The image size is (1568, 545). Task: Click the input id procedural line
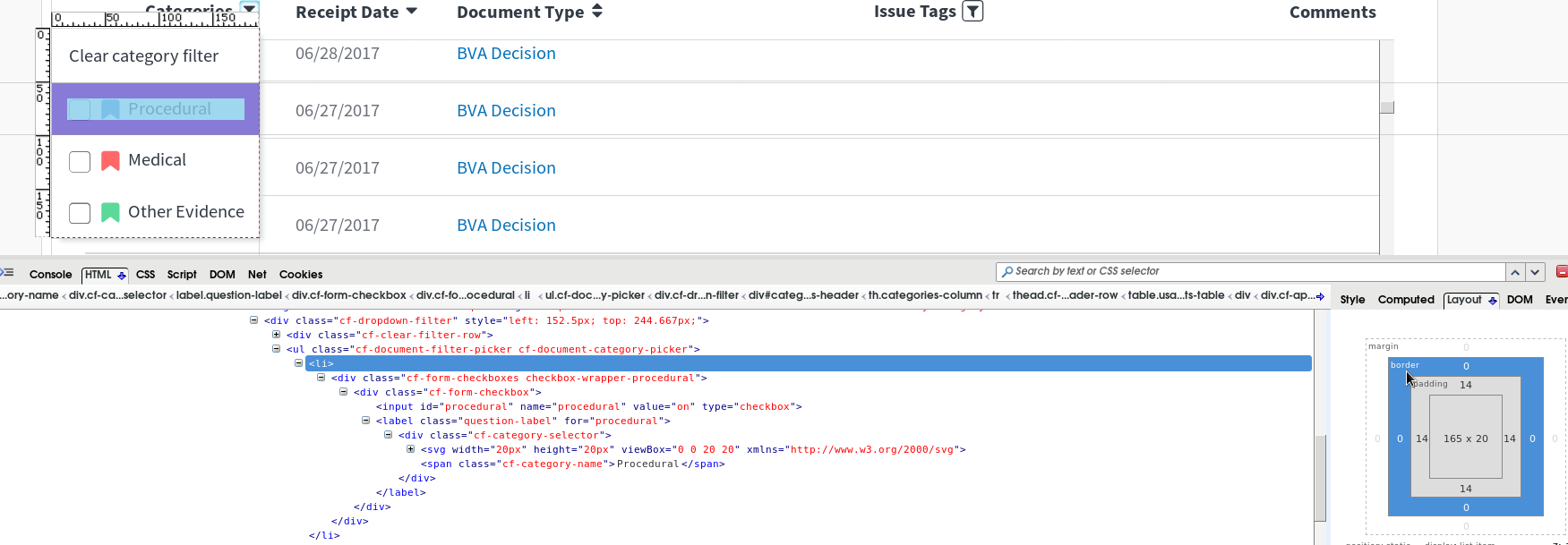588,406
